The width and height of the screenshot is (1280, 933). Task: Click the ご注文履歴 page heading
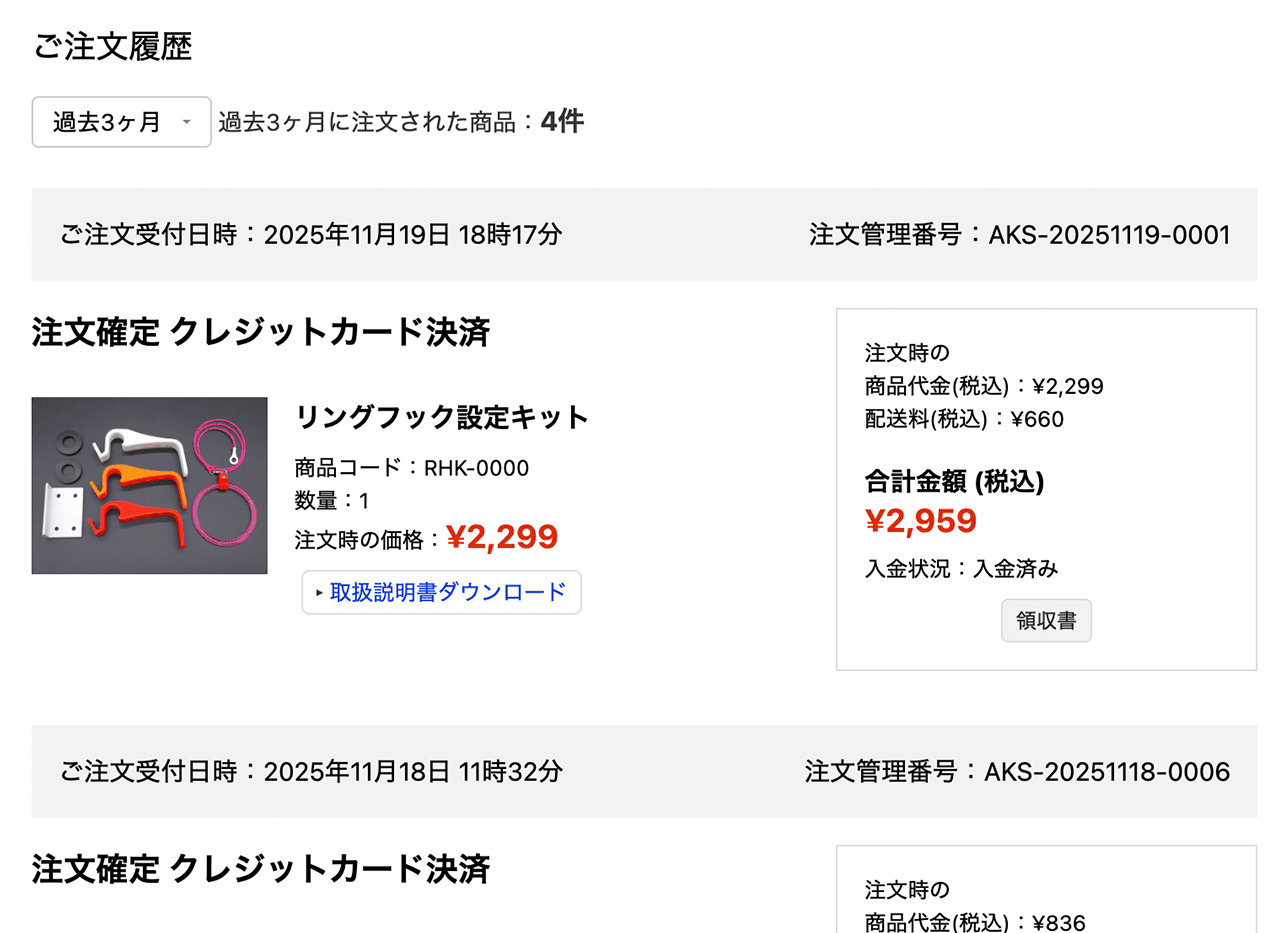[x=112, y=47]
